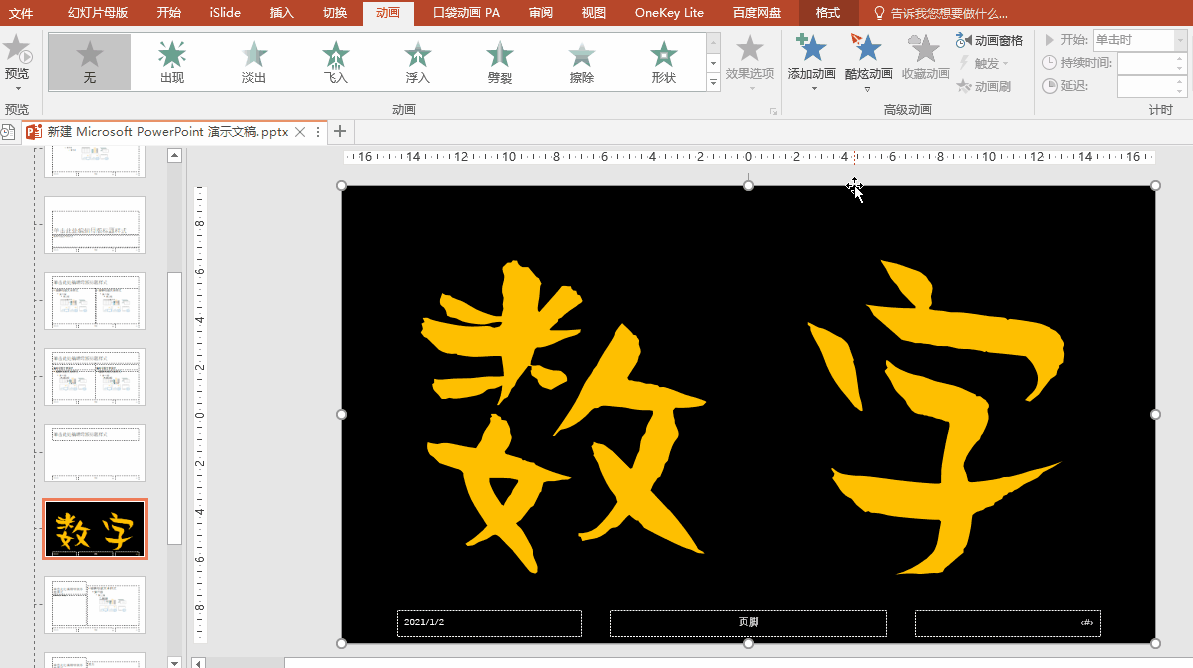The height and width of the screenshot is (668, 1193).
Task: Choose the 擦除 (Wipe) animation effect
Action: click(x=581, y=62)
